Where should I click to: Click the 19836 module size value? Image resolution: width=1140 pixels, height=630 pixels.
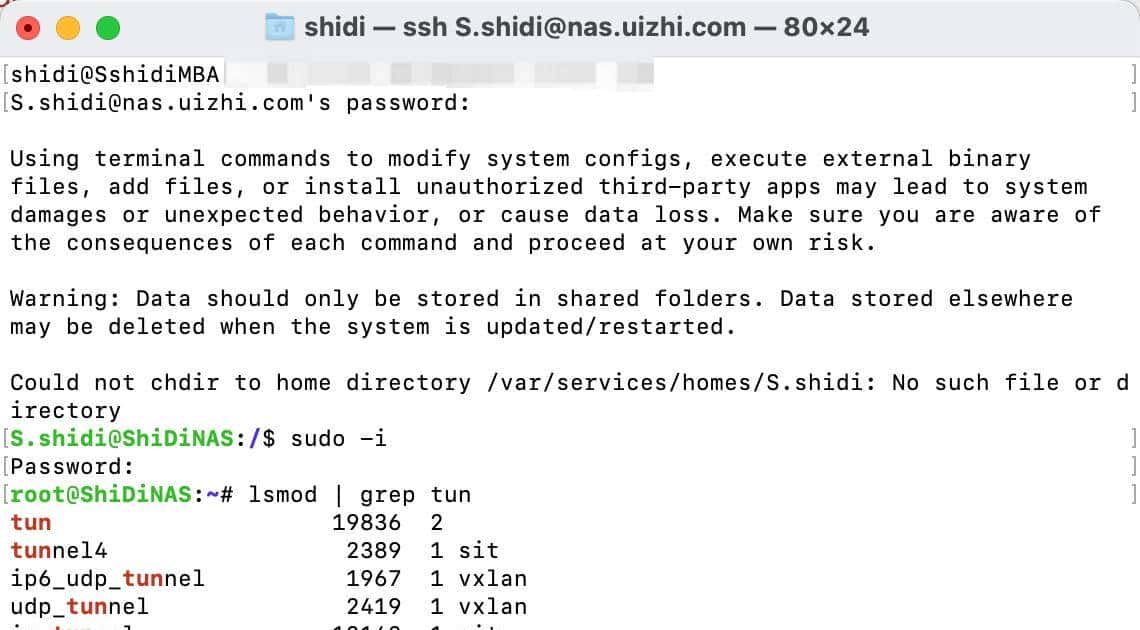[x=366, y=523]
